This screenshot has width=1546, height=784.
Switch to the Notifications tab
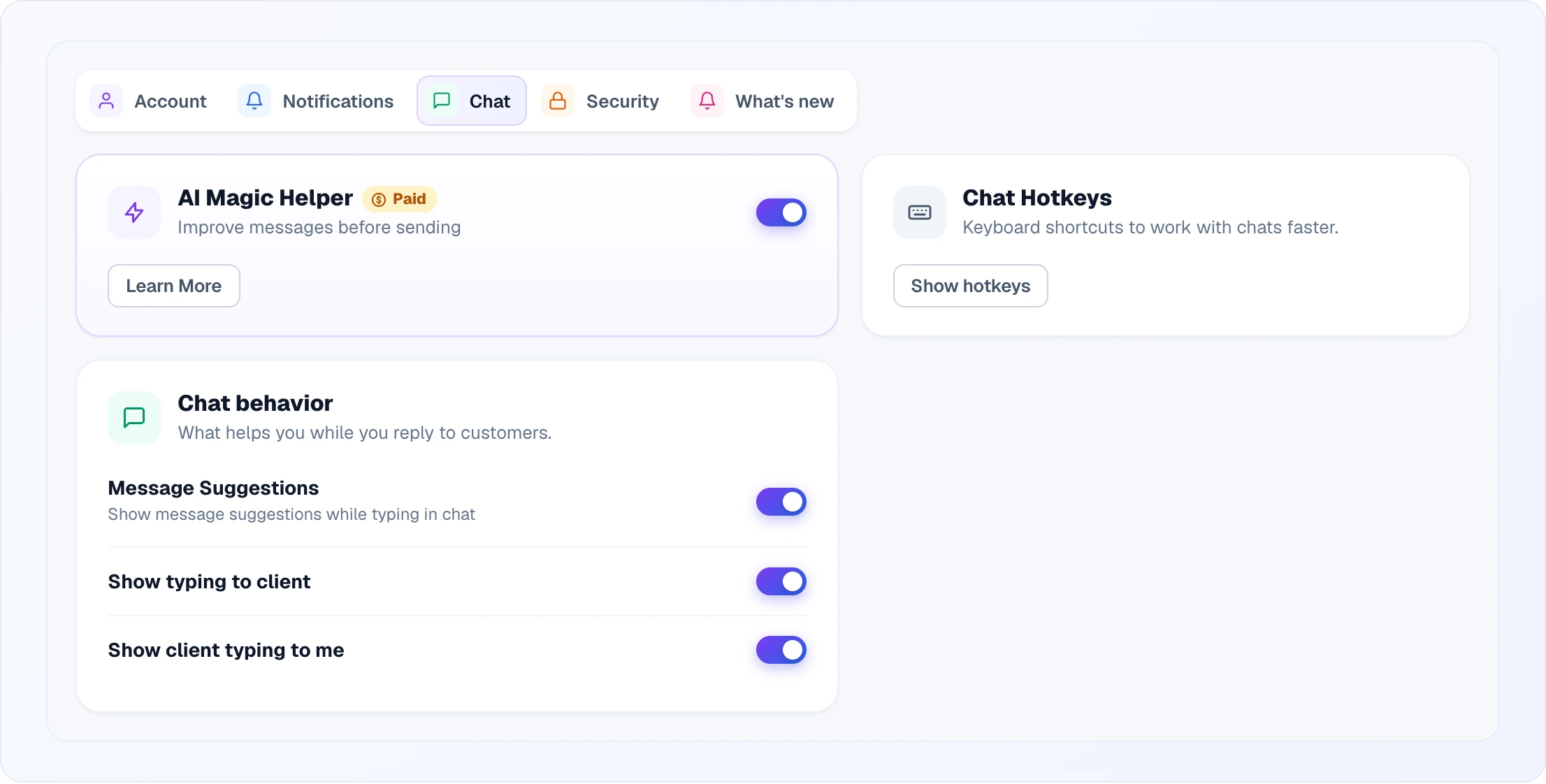316,101
